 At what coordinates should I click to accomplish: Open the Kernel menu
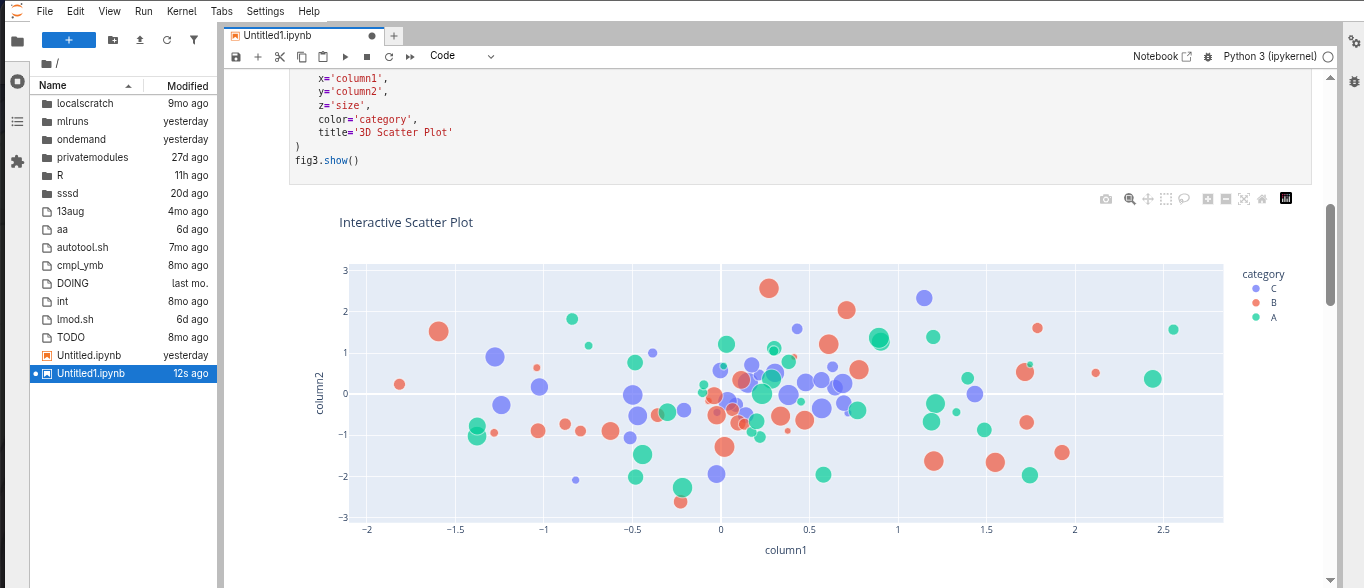(181, 11)
